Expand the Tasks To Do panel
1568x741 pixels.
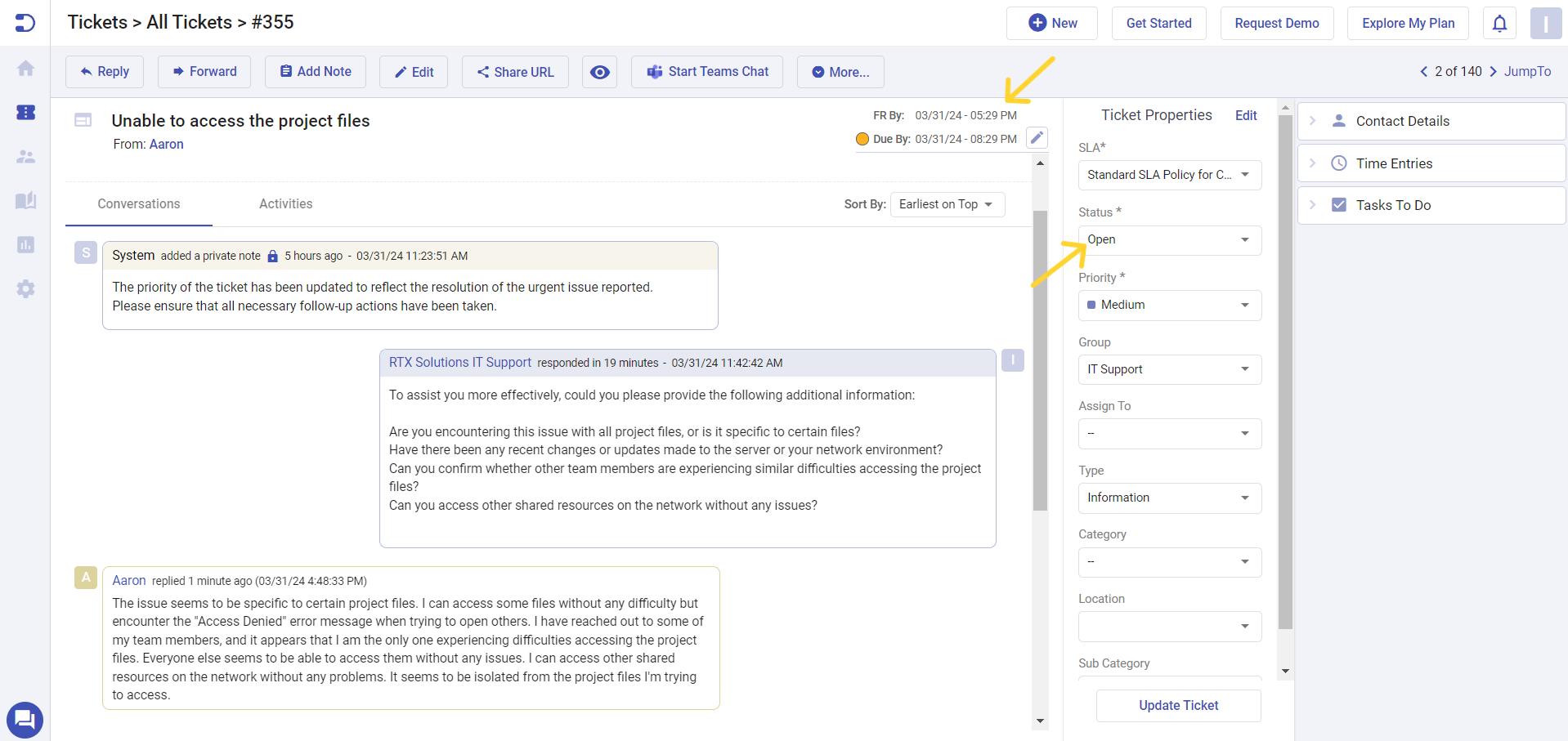point(1431,205)
